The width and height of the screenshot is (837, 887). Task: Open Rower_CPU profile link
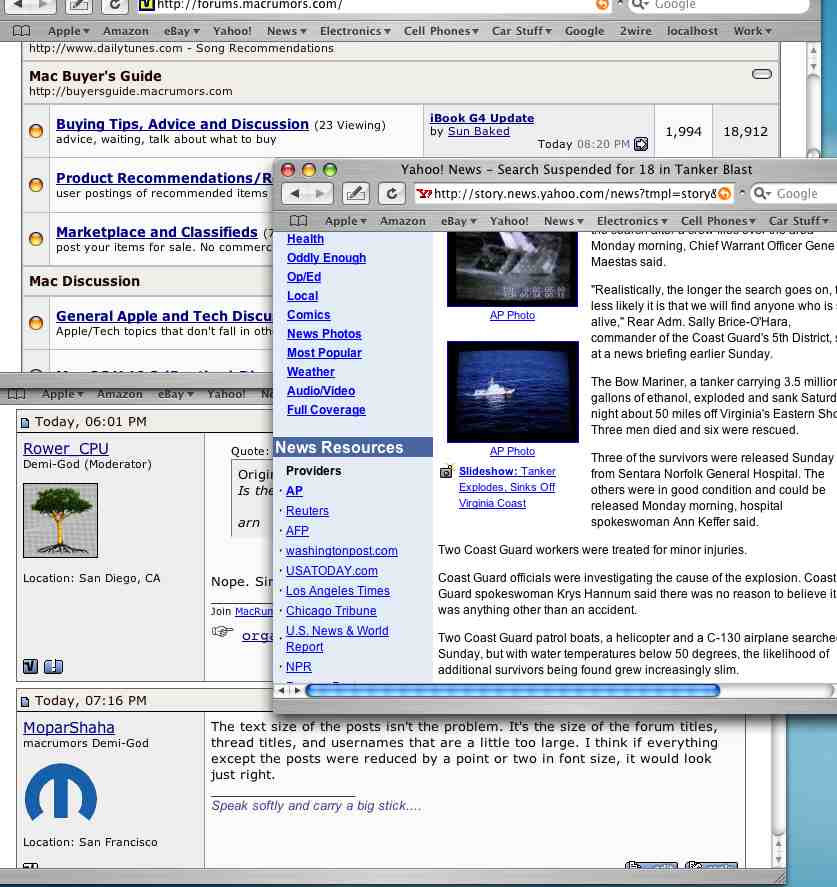66,448
